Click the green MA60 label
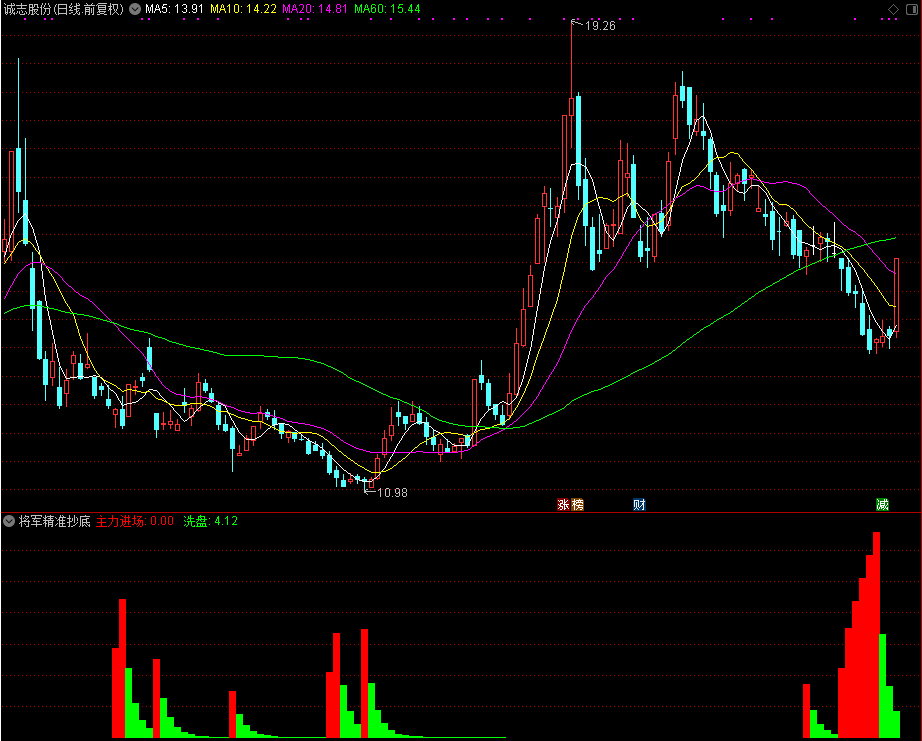This screenshot has height=741, width=922. click(387, 9)
